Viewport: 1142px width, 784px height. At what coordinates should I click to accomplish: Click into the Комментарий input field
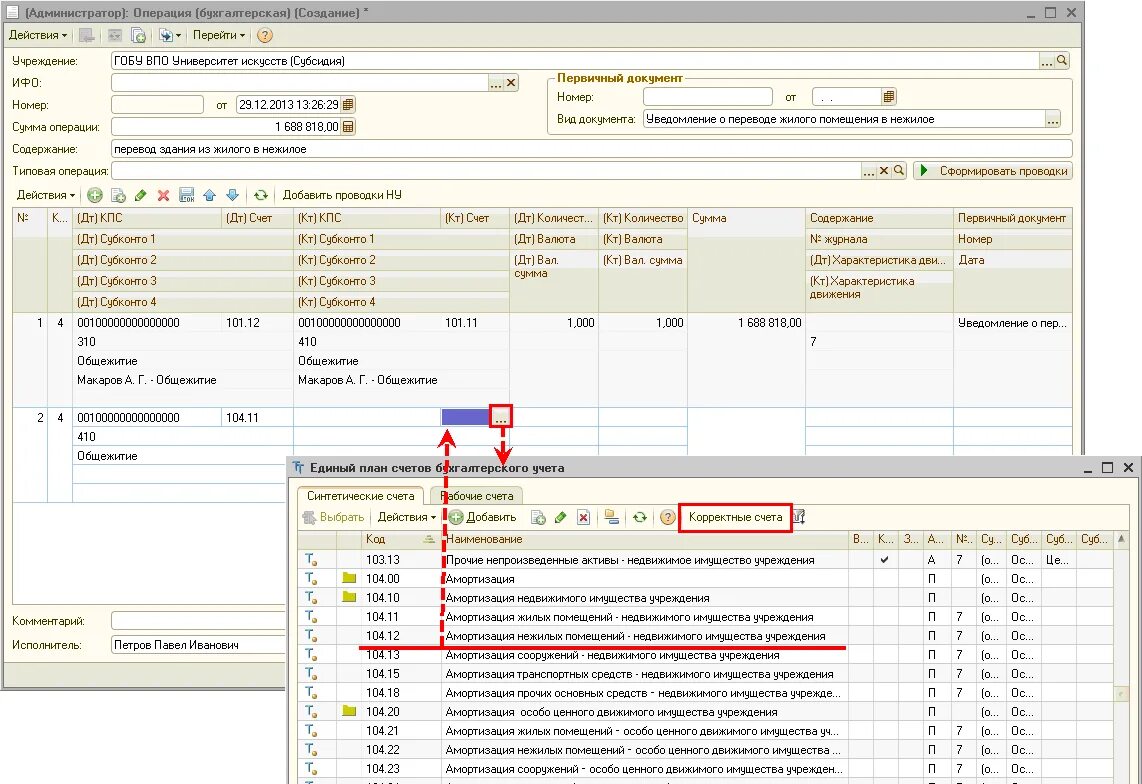coord(198,622)
